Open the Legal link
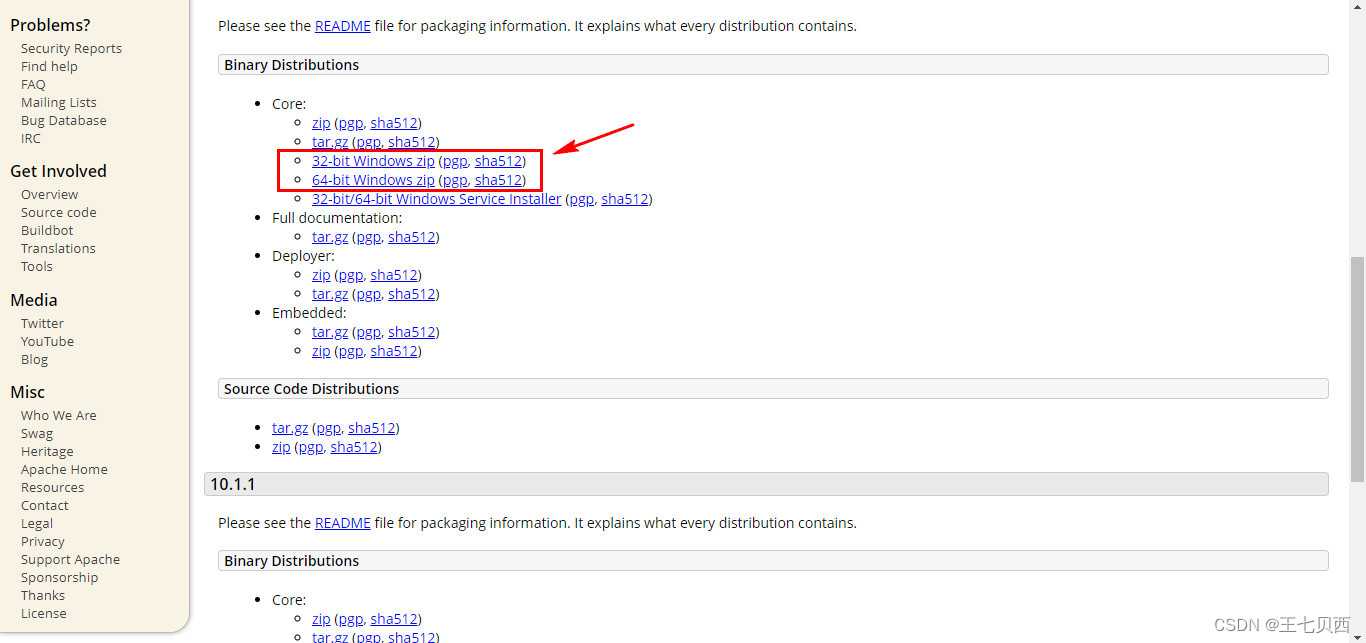The image size is (1366, 643). pos(37,523)
